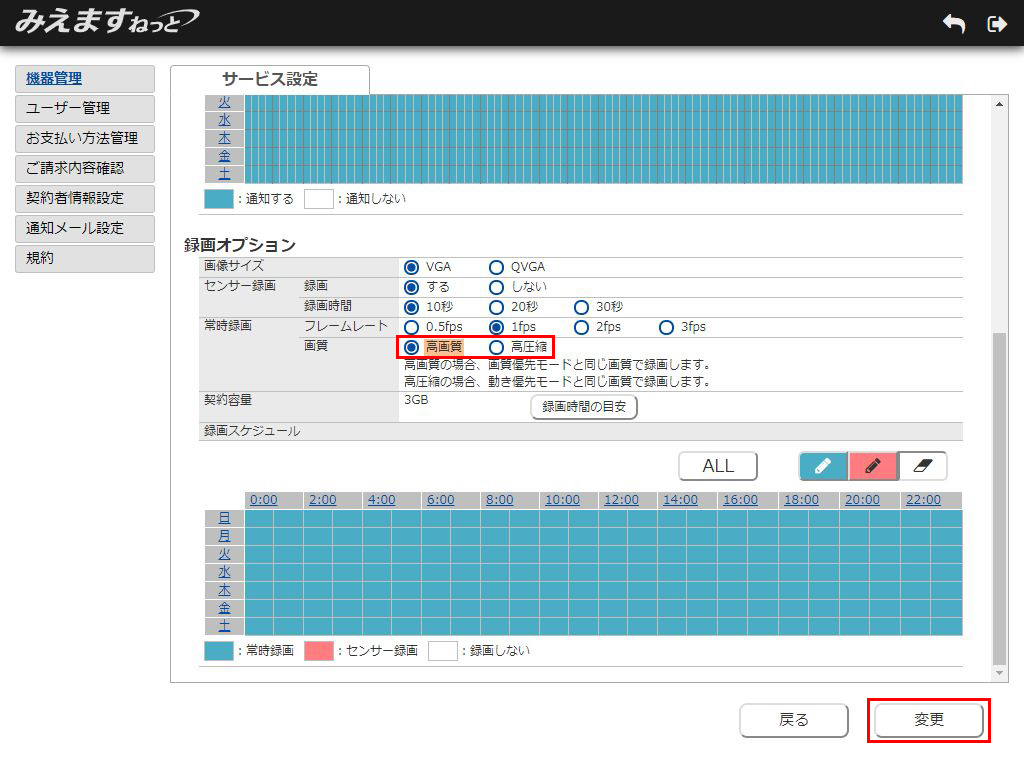Select the blue pencil continuous recording tool

tap(823, 466)
